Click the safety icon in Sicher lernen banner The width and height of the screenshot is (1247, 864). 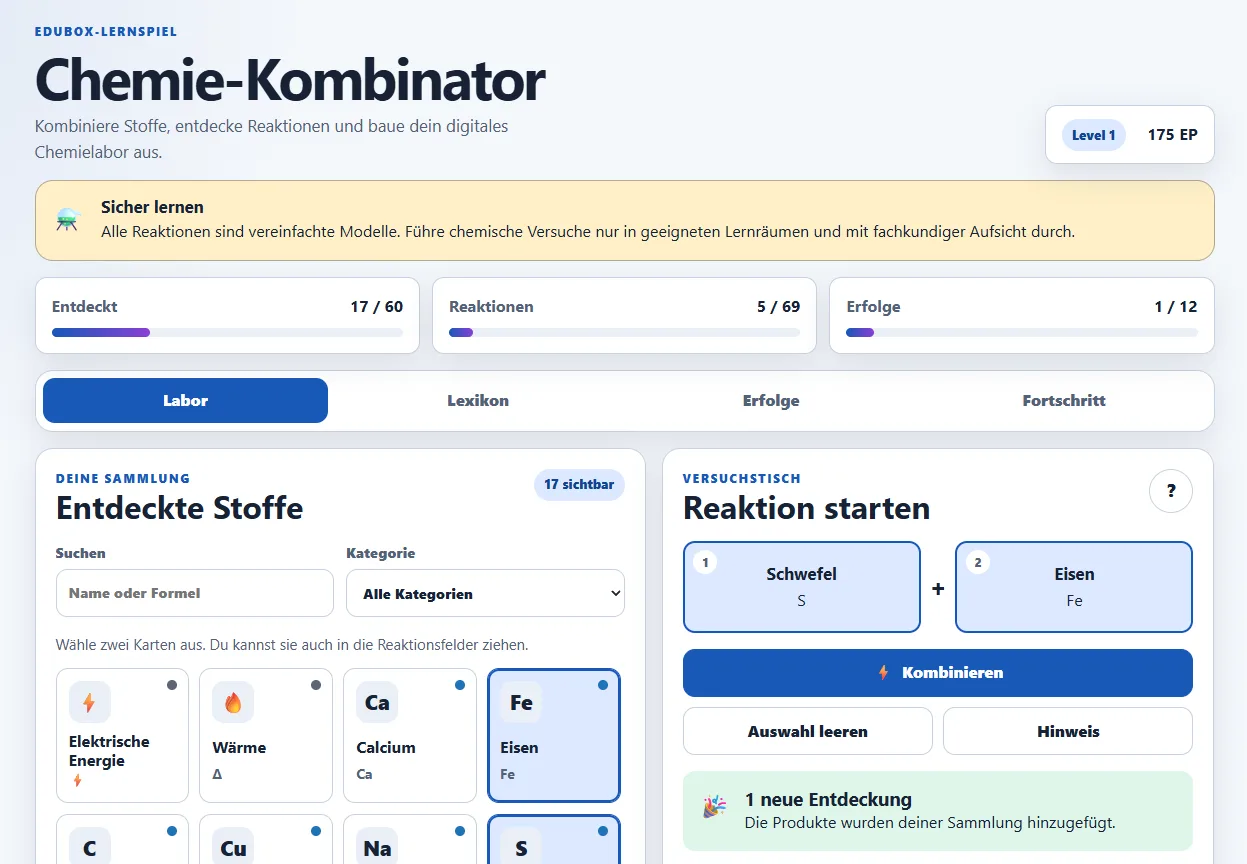pyautogui.click(x=69, y=220)
